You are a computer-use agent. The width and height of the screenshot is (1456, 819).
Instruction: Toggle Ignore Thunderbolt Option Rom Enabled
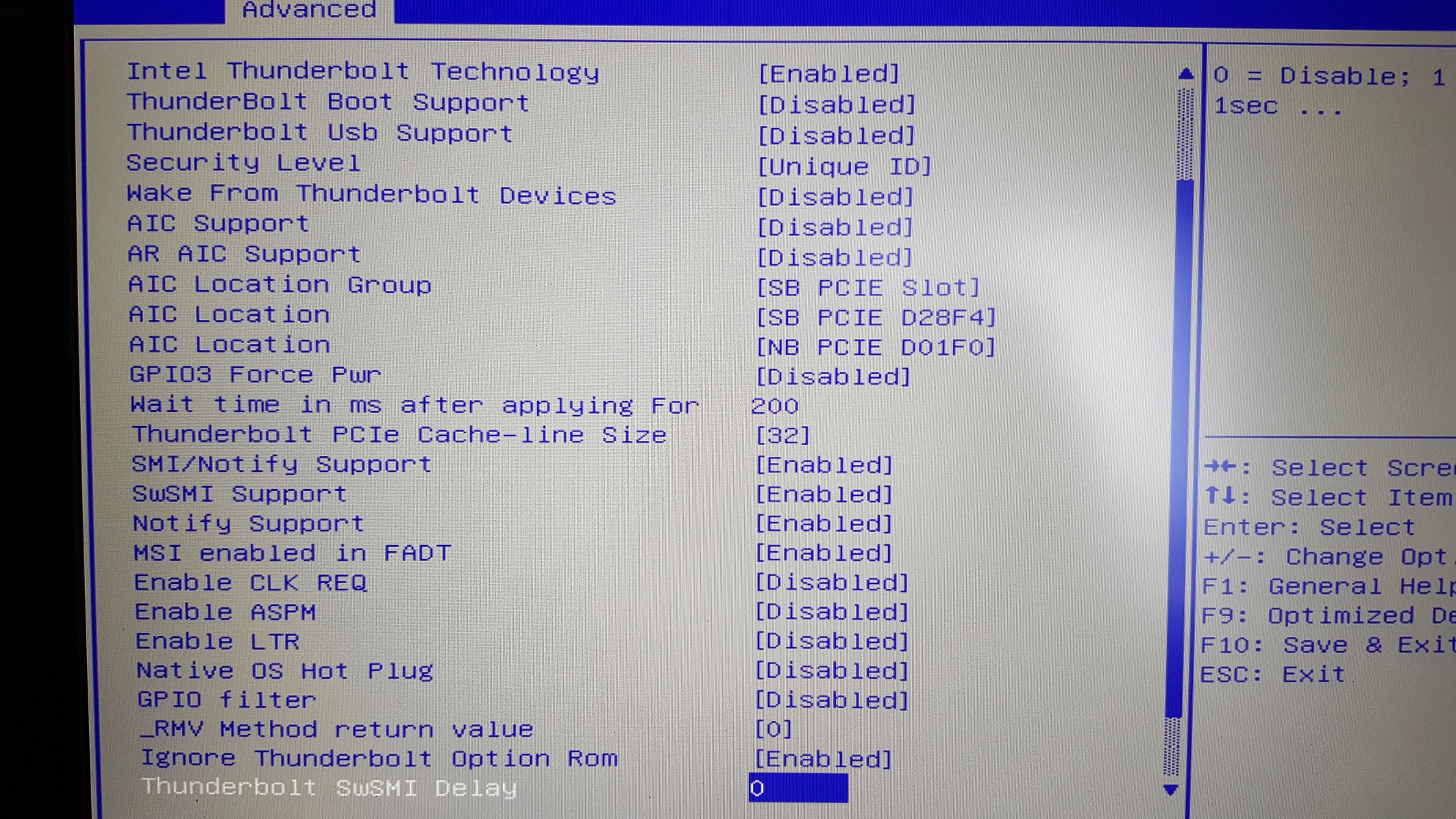click(x=824, y=759)
